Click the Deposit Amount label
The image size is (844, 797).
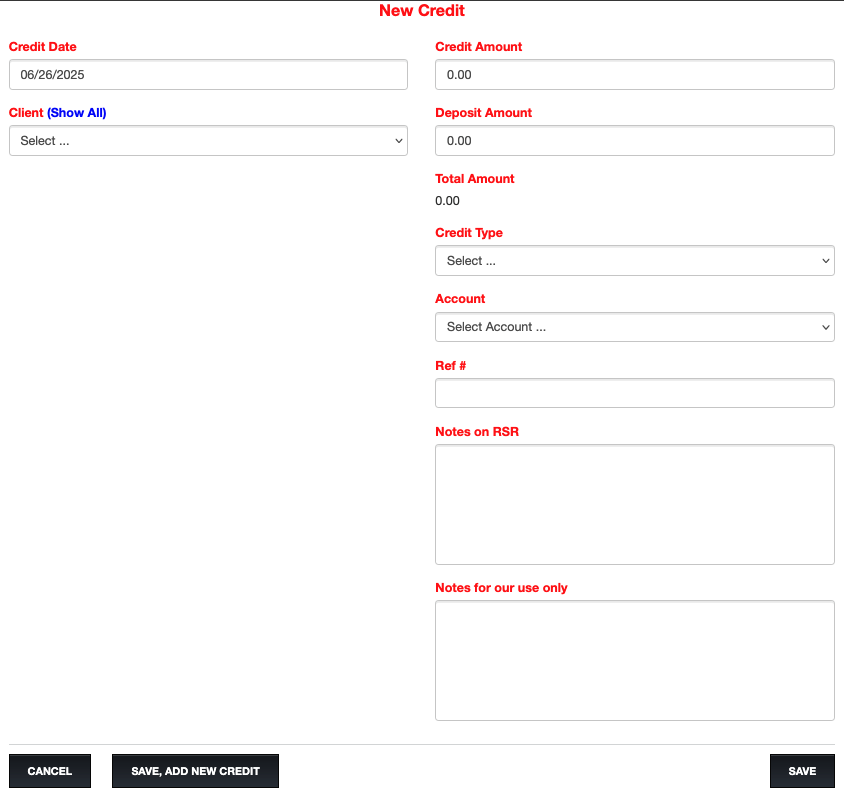[483, 113]
